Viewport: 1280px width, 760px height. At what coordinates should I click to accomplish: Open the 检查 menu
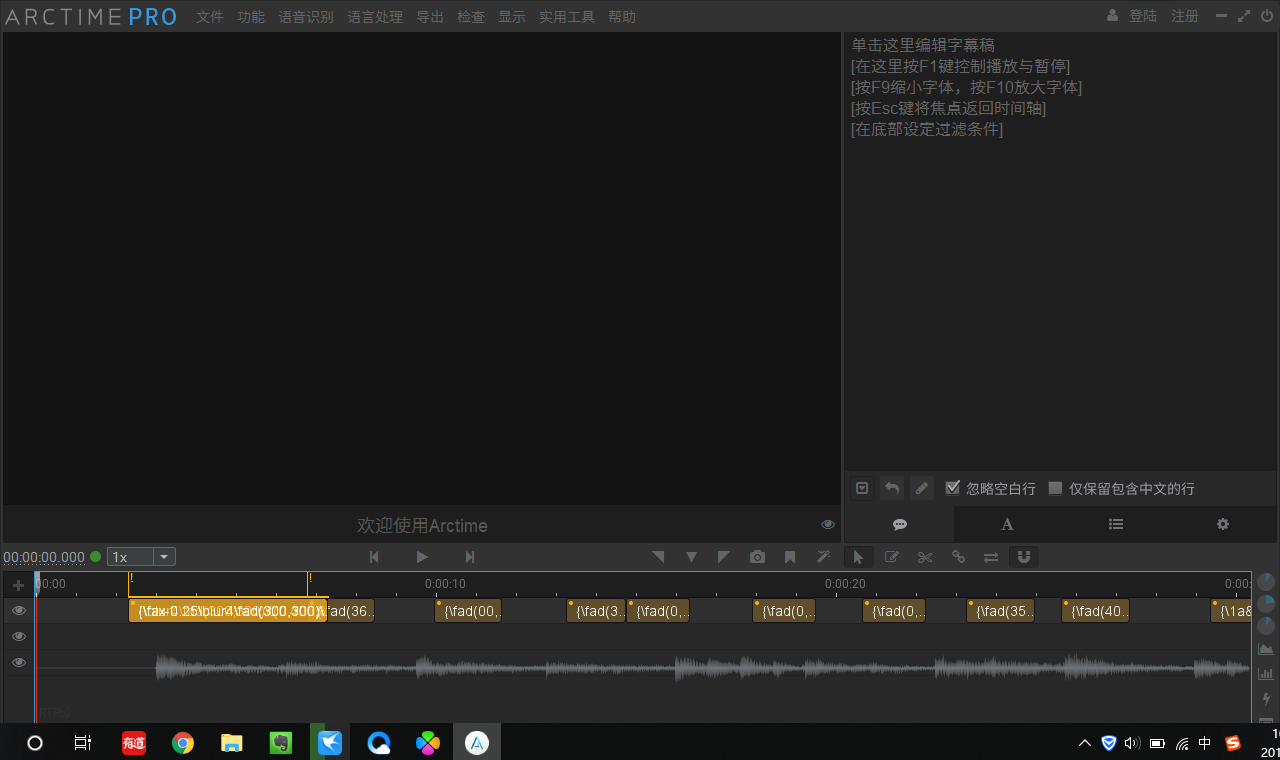tap(471, 17)
